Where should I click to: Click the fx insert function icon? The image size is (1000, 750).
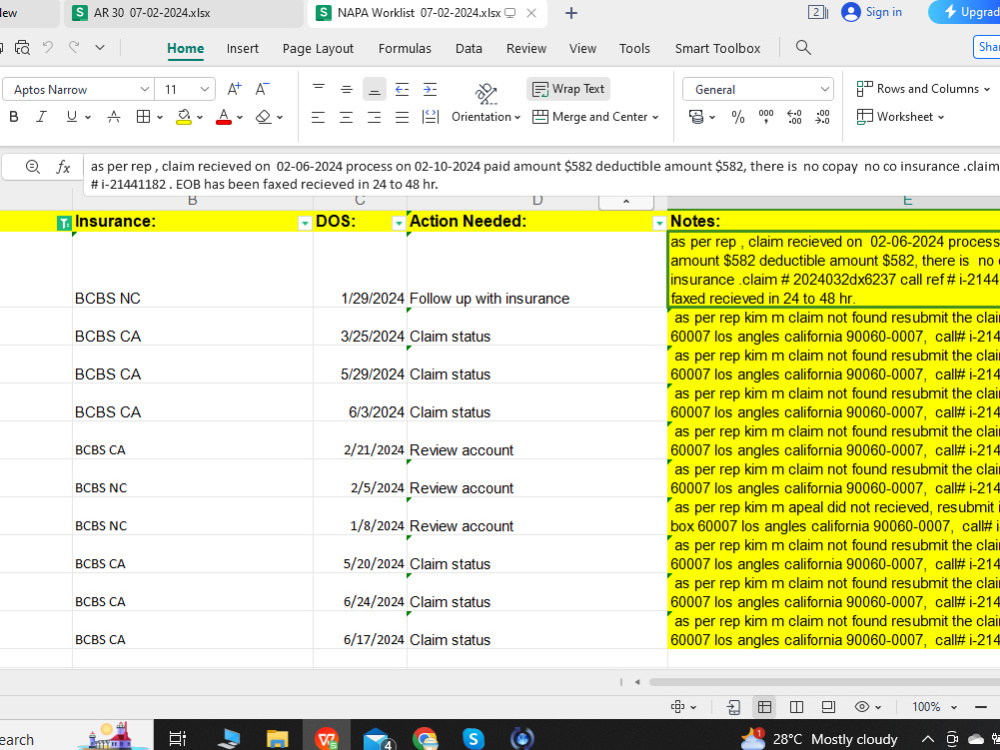pyautogui.click(x=63, y=167)
